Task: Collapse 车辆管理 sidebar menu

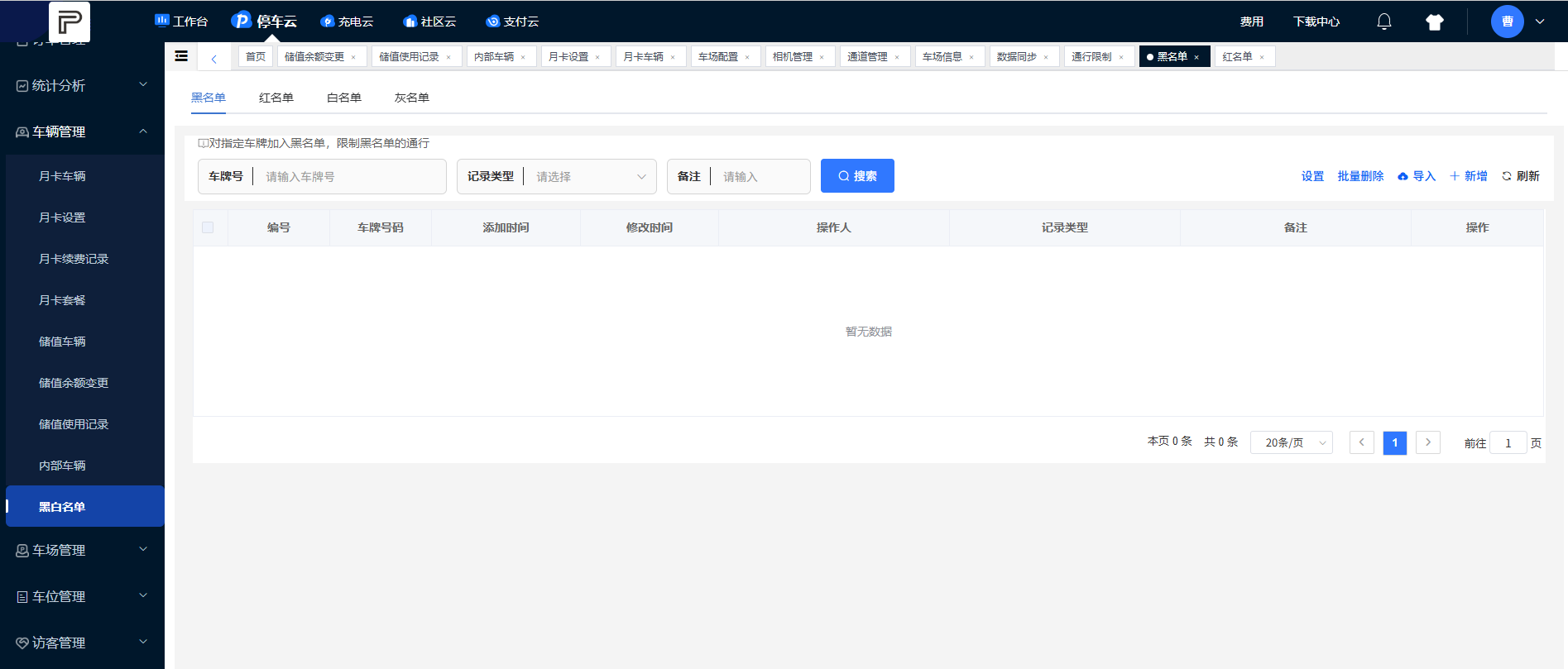Action: click(83, 131)
